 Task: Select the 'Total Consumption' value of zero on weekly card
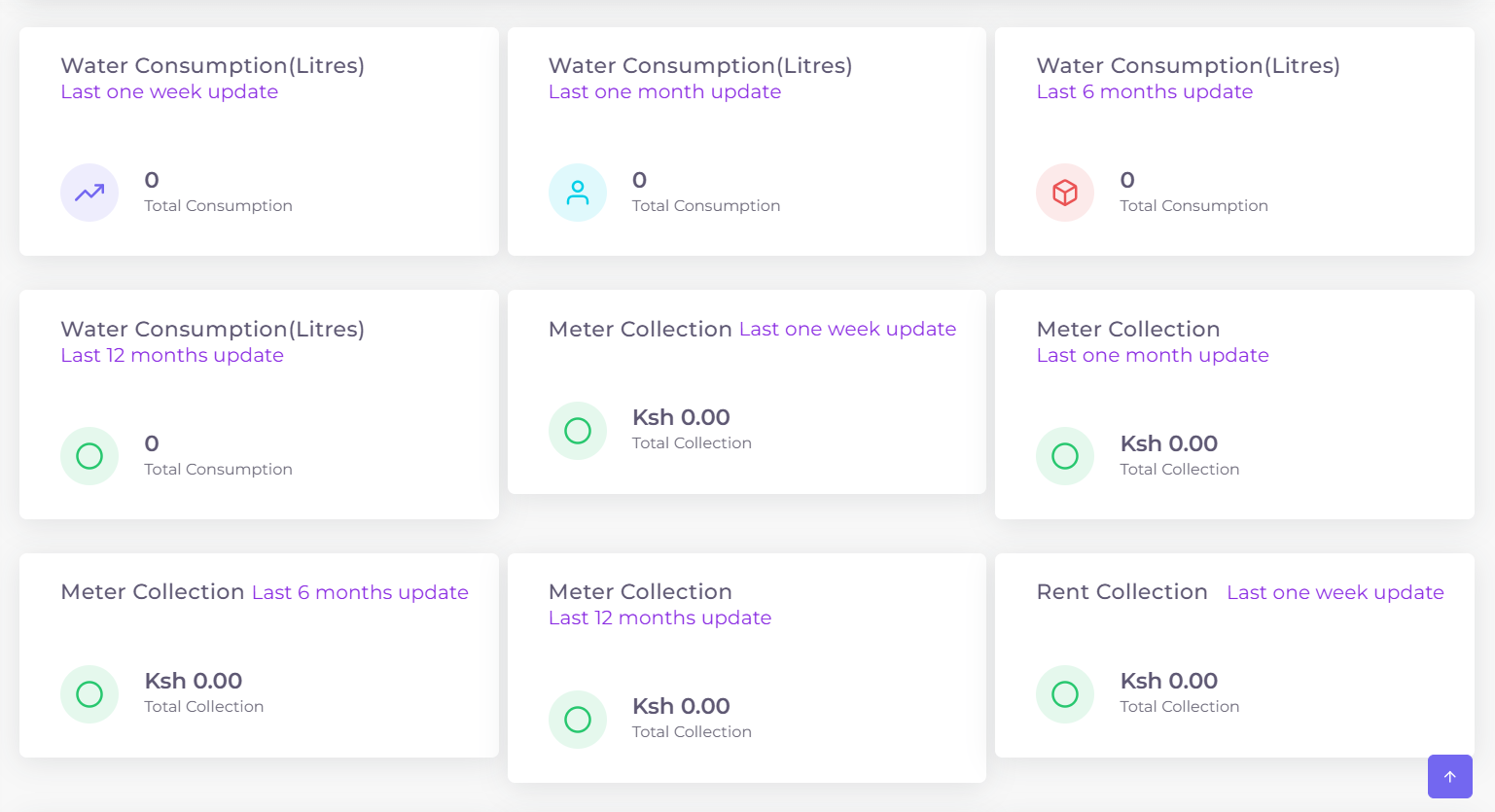[x=152, y=180]
